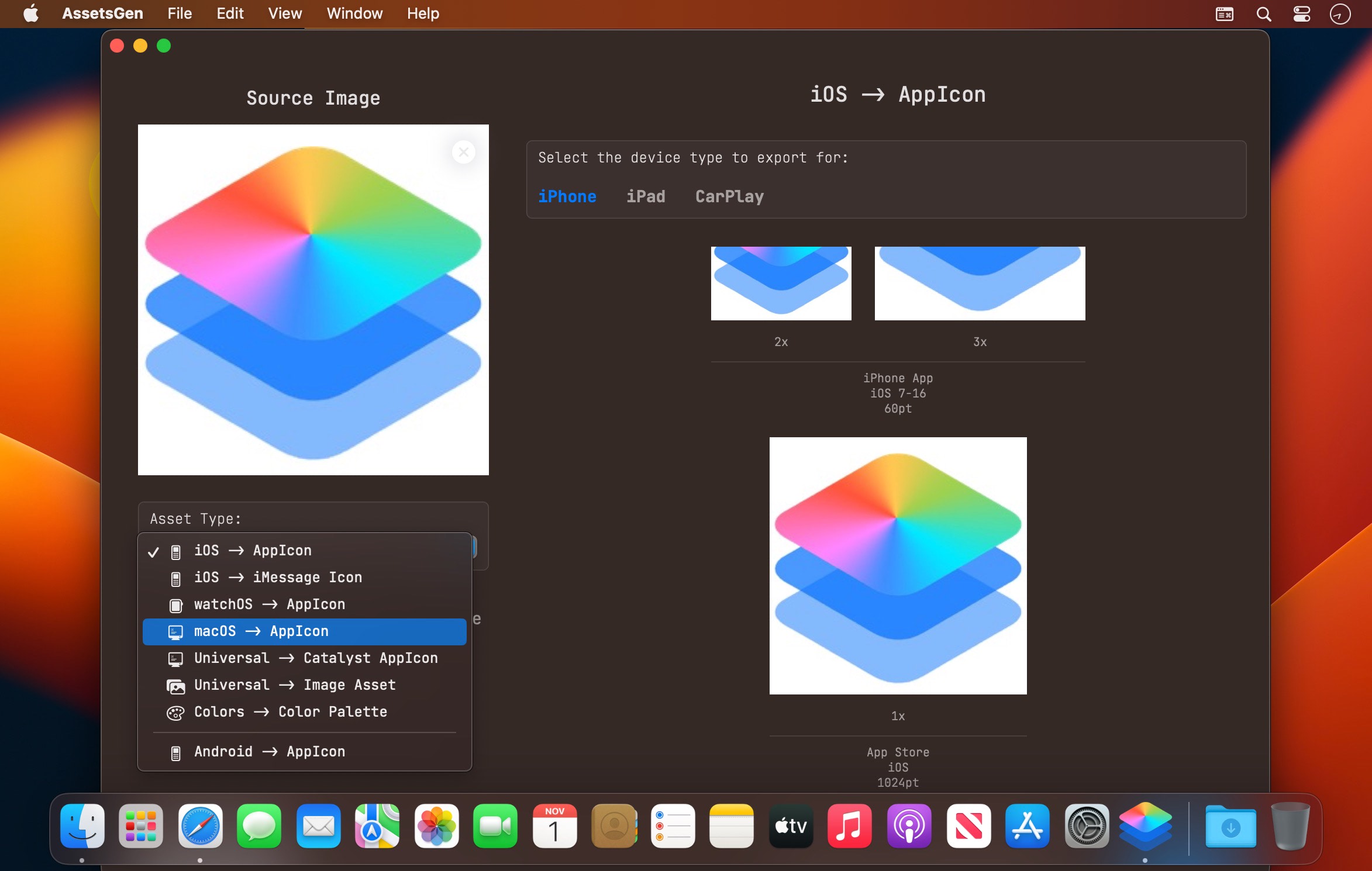
Task: Click the 3x iPhone App icon preview
Action: tap(980, 283)
